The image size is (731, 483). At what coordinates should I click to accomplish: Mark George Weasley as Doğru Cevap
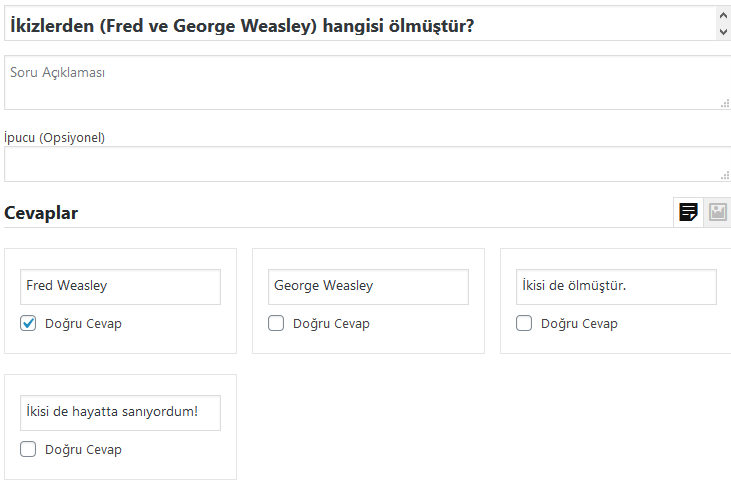[x=276, y=323]
